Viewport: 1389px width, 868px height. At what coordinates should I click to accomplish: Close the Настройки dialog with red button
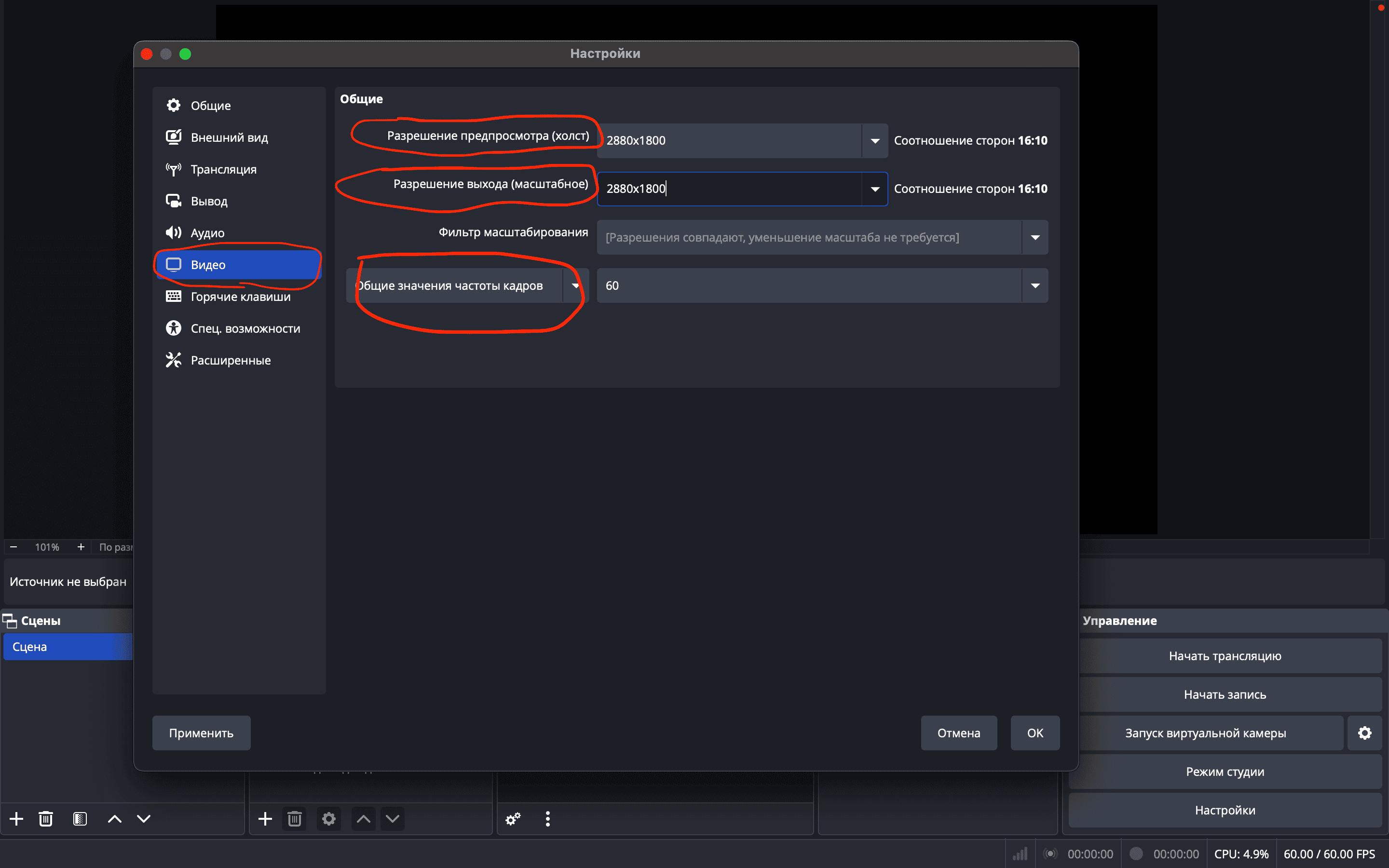click(x=147, y=54)
